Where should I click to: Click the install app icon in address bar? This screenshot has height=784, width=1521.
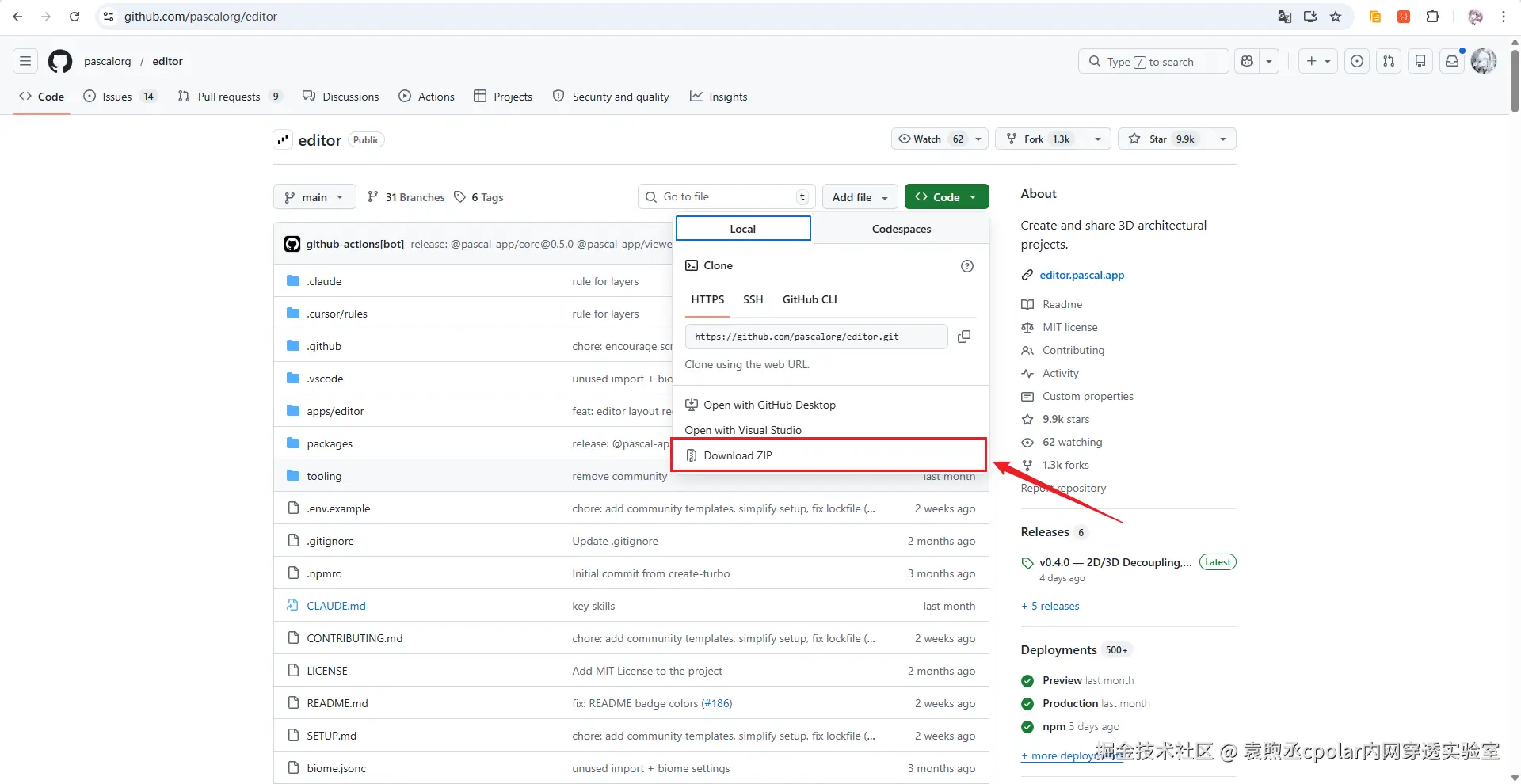[1310, 17]
